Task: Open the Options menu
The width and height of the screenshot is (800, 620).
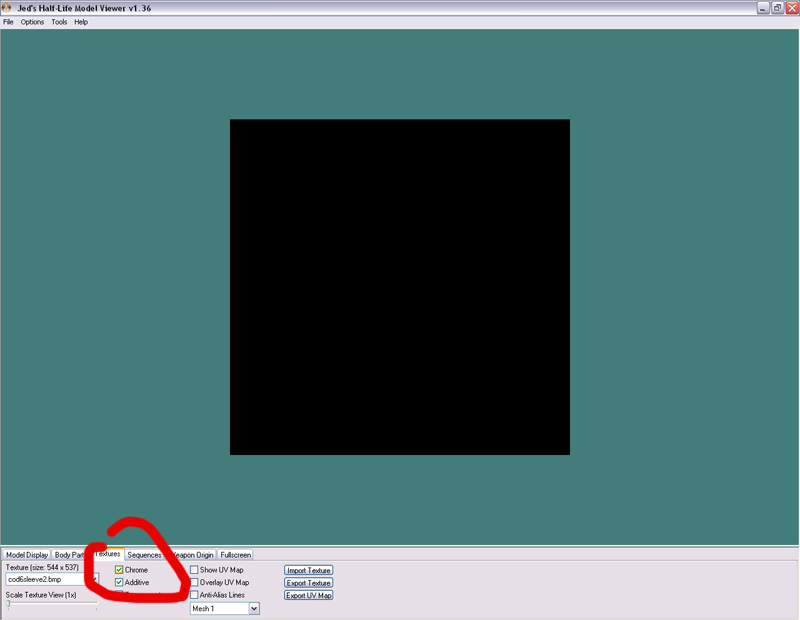Action: coord(32,22)
